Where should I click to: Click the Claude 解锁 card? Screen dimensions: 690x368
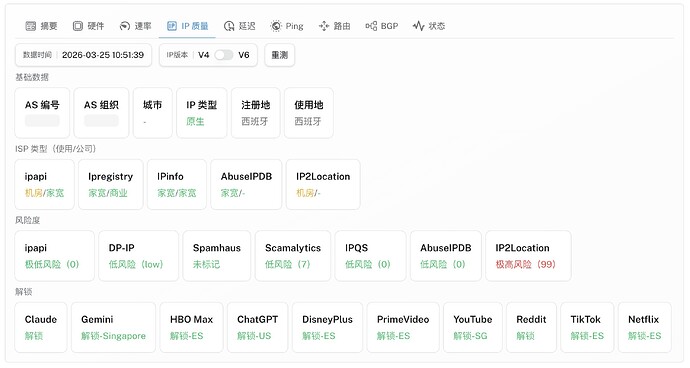coord(41,327)
